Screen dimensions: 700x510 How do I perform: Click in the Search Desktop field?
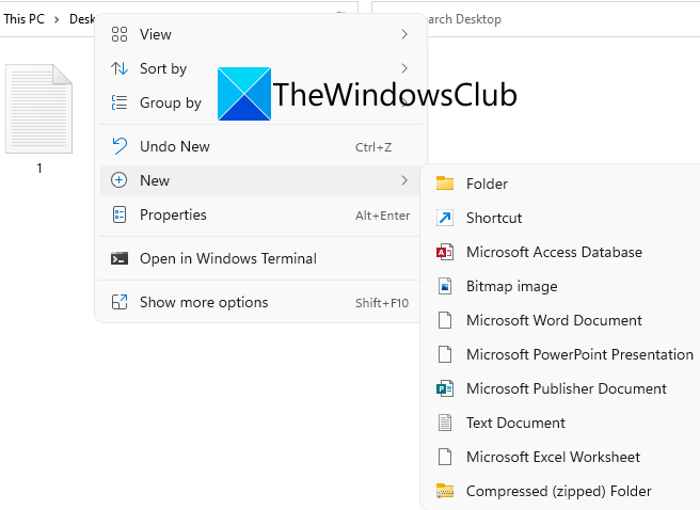535,19
